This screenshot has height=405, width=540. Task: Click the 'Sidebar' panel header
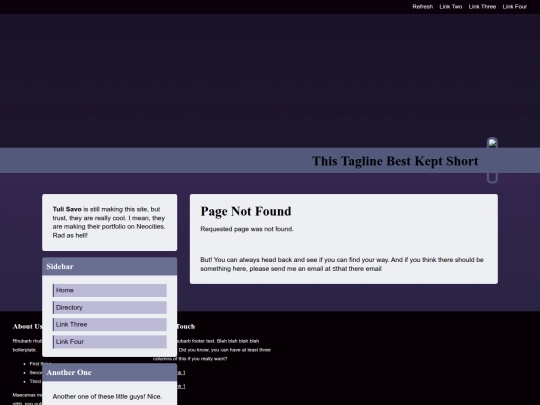tap(110, 266)
